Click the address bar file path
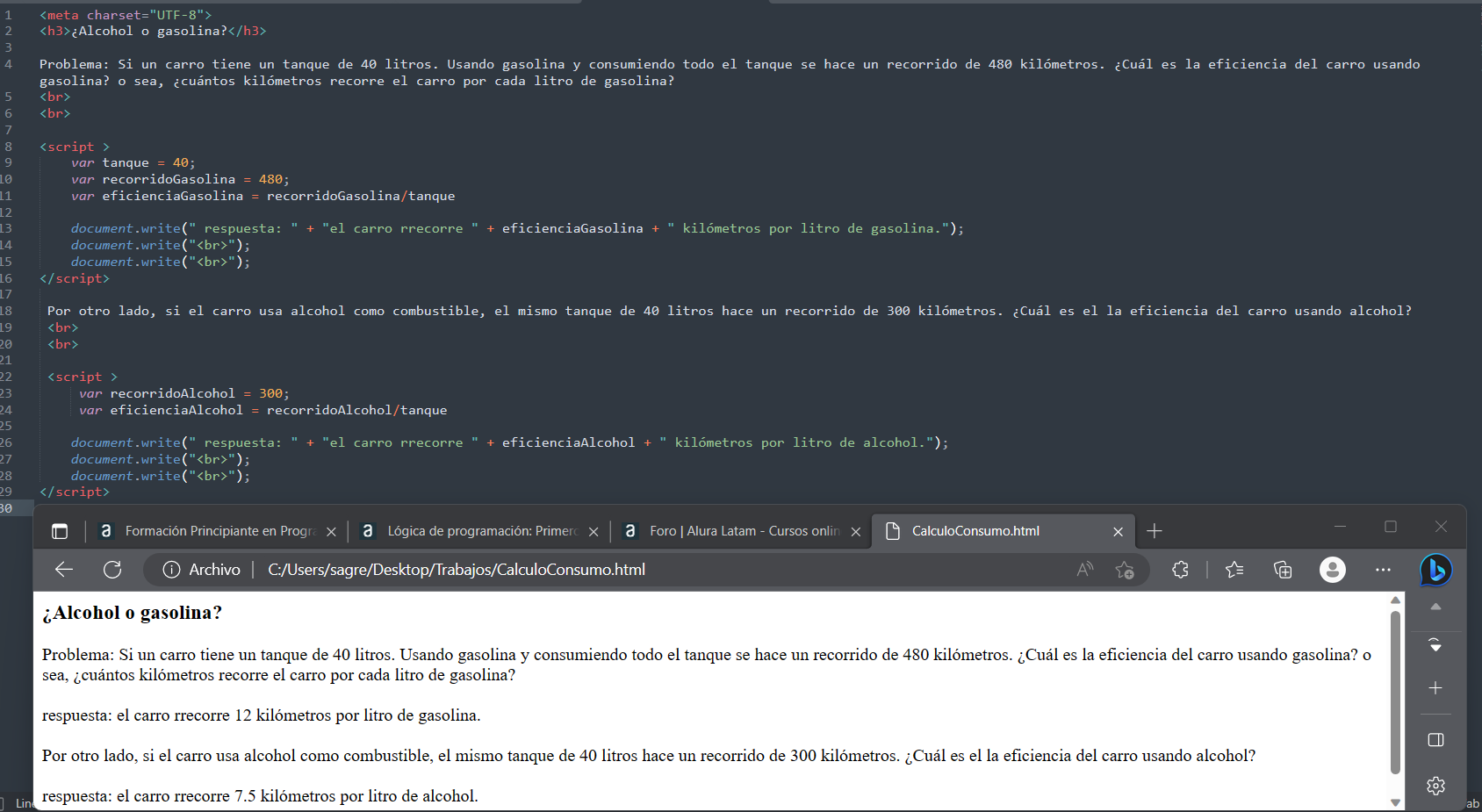The image size is (1482, 812). (457, 570)
